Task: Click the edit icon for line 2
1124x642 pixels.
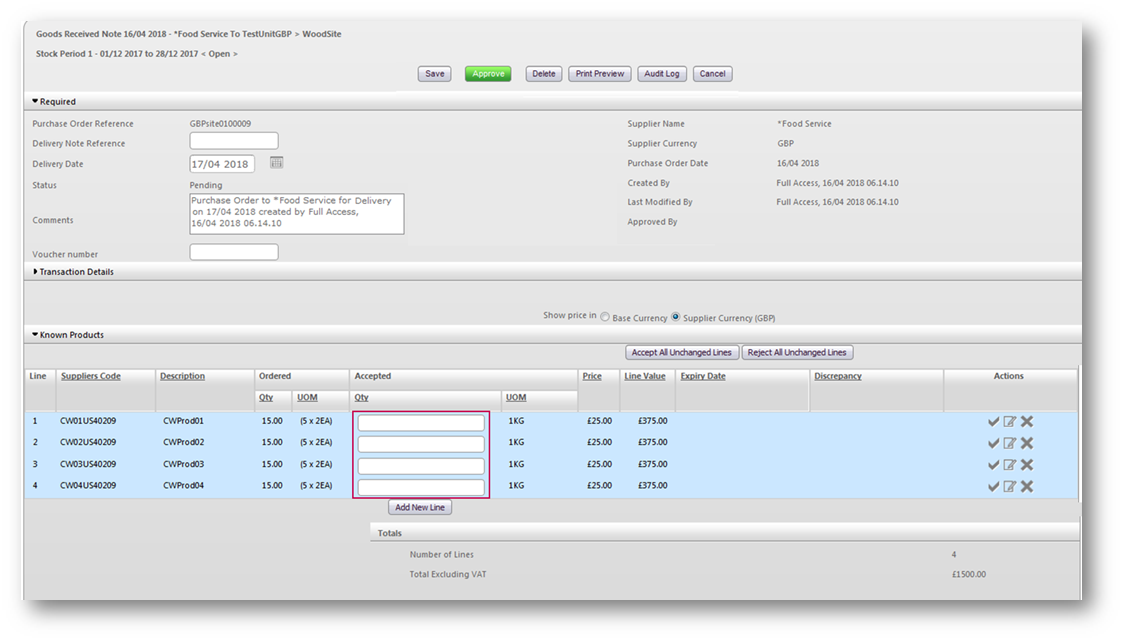Action: pos(1010,443)
